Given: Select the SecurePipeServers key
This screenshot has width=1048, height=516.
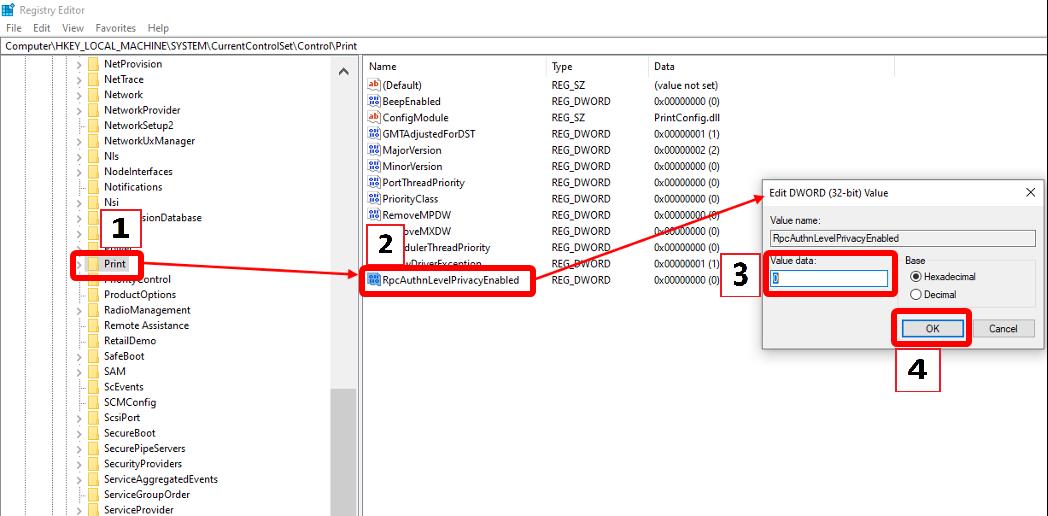Looking at the screenshot, I should 144,448.
